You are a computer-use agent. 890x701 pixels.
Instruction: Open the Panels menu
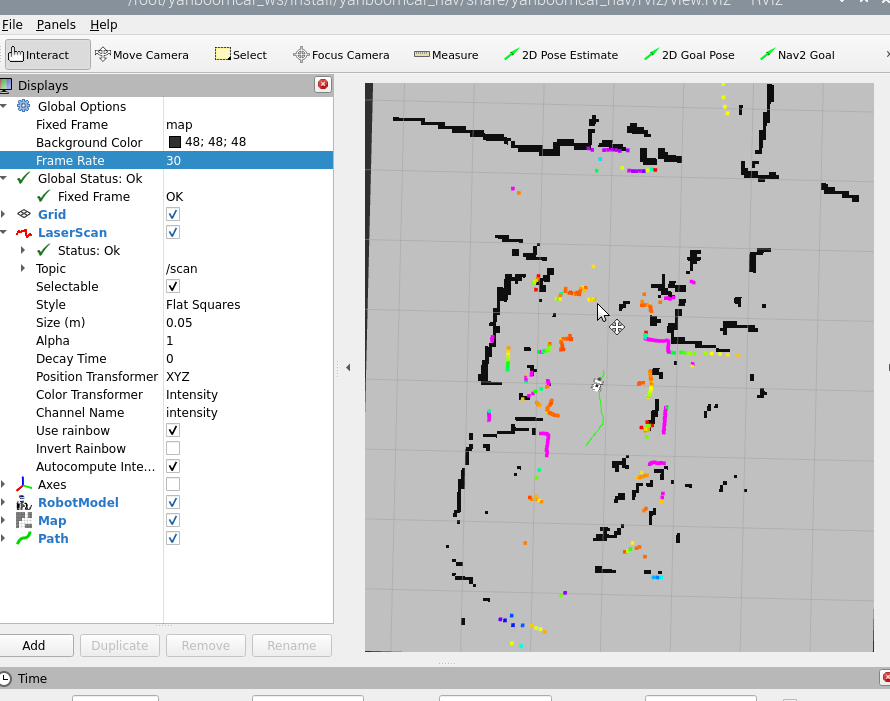[x=56, y=24]
